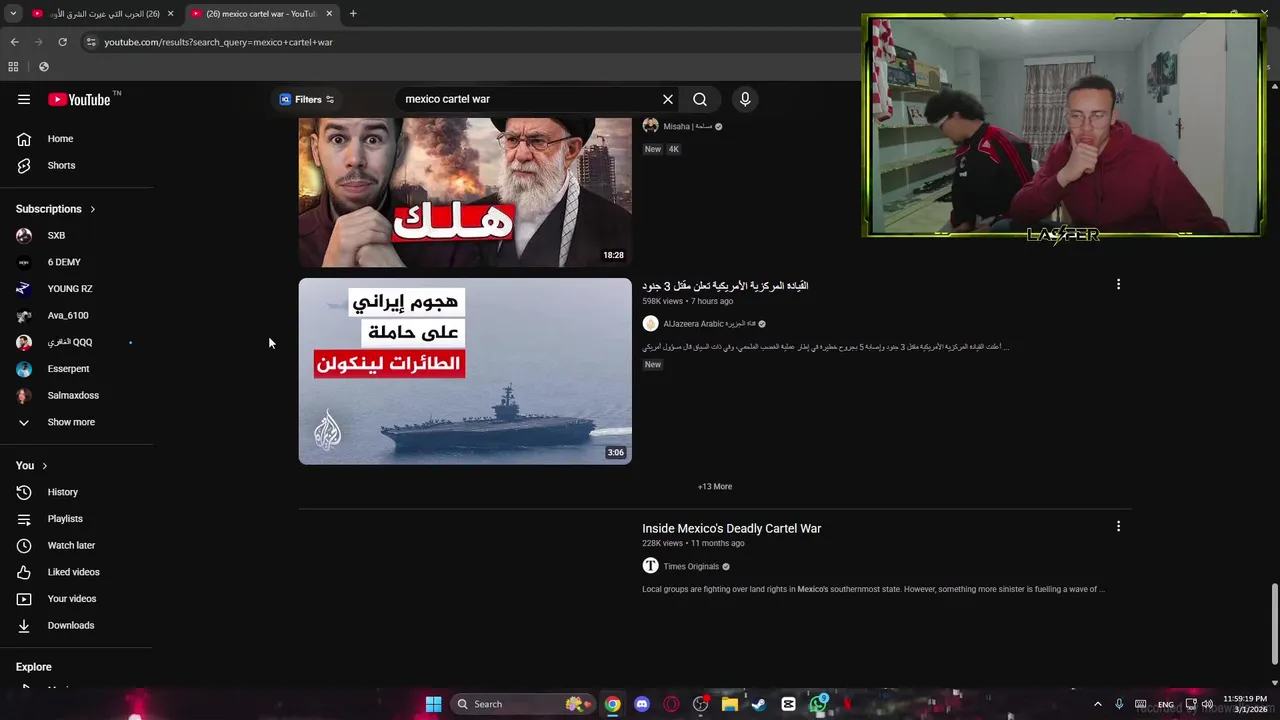
Task: Open the Iranian attack aircraft carrier video thumbnail
Action: tap(465, 371)
